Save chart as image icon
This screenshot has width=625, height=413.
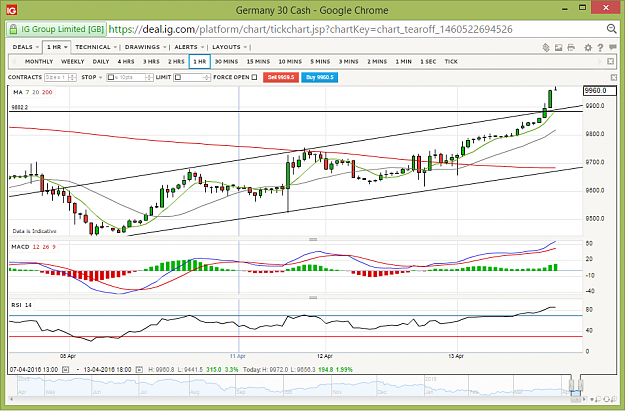tap(558, 47)
